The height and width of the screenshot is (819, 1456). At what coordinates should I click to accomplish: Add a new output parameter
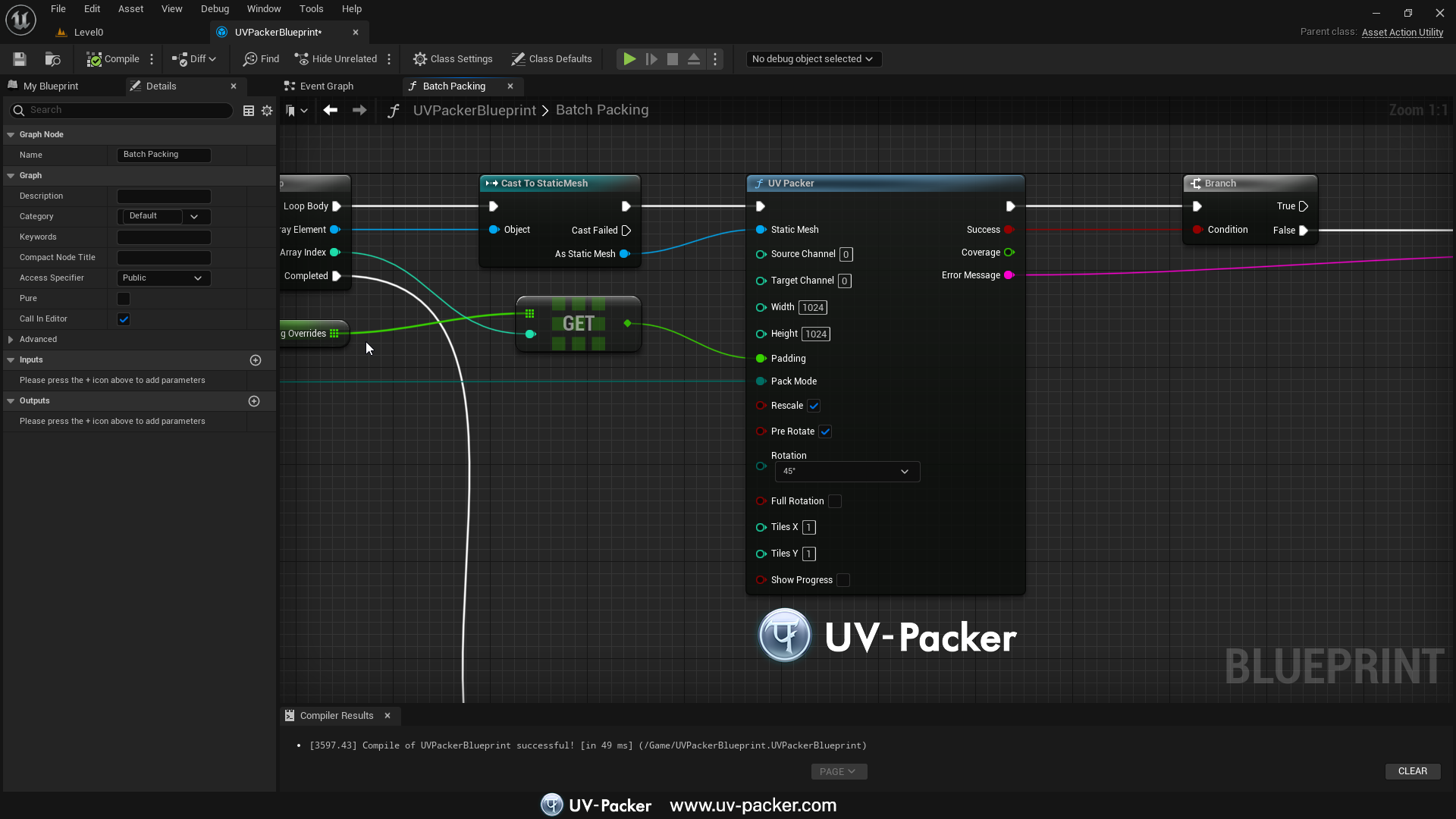point(254,401)
